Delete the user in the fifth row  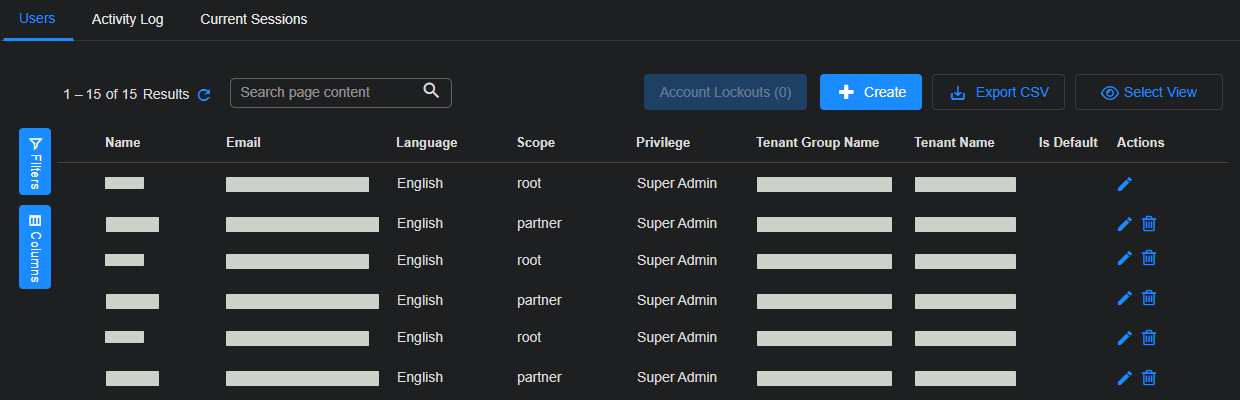click(1149, 338)
